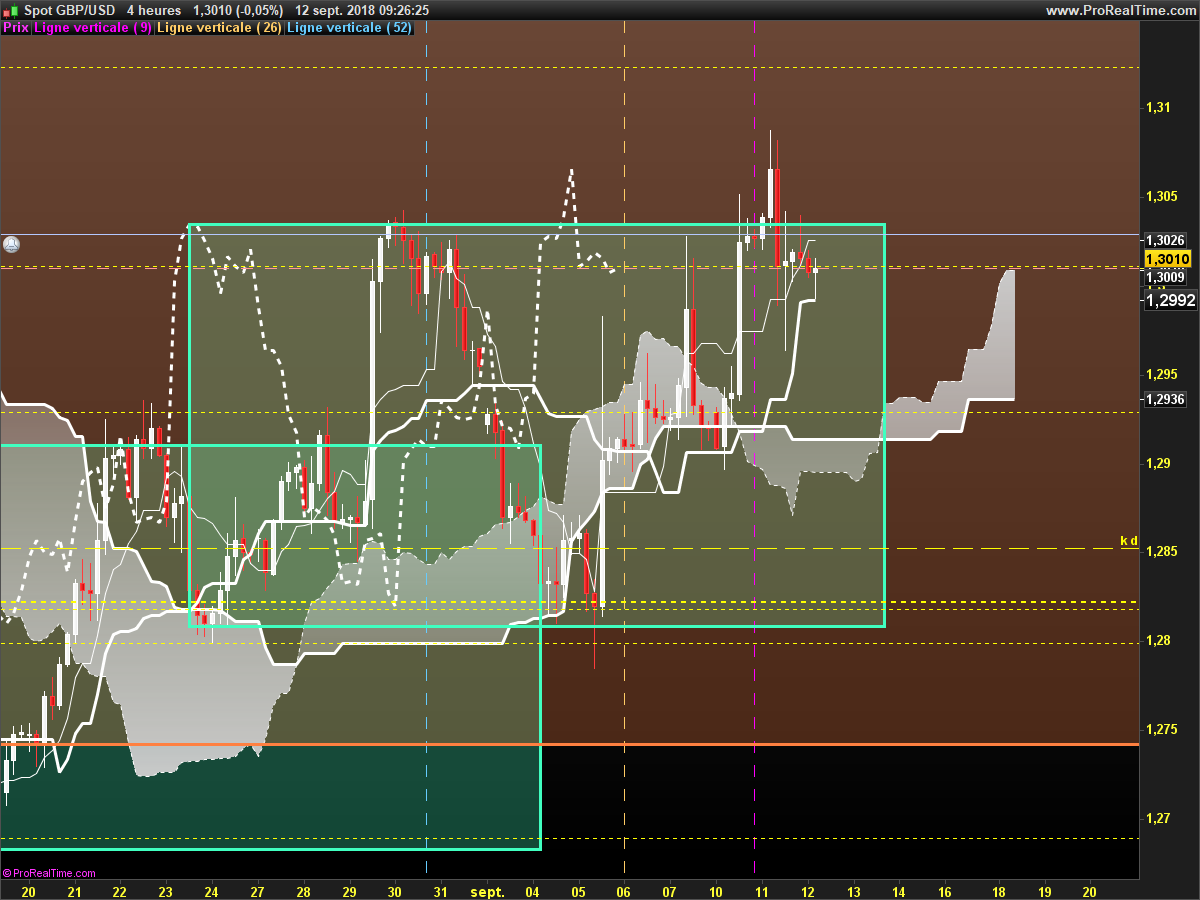Image resolution: width=1200 pixels, height=900 pixels.
Task: Click the 1,2992 price tag
Action: (1171, 299)
